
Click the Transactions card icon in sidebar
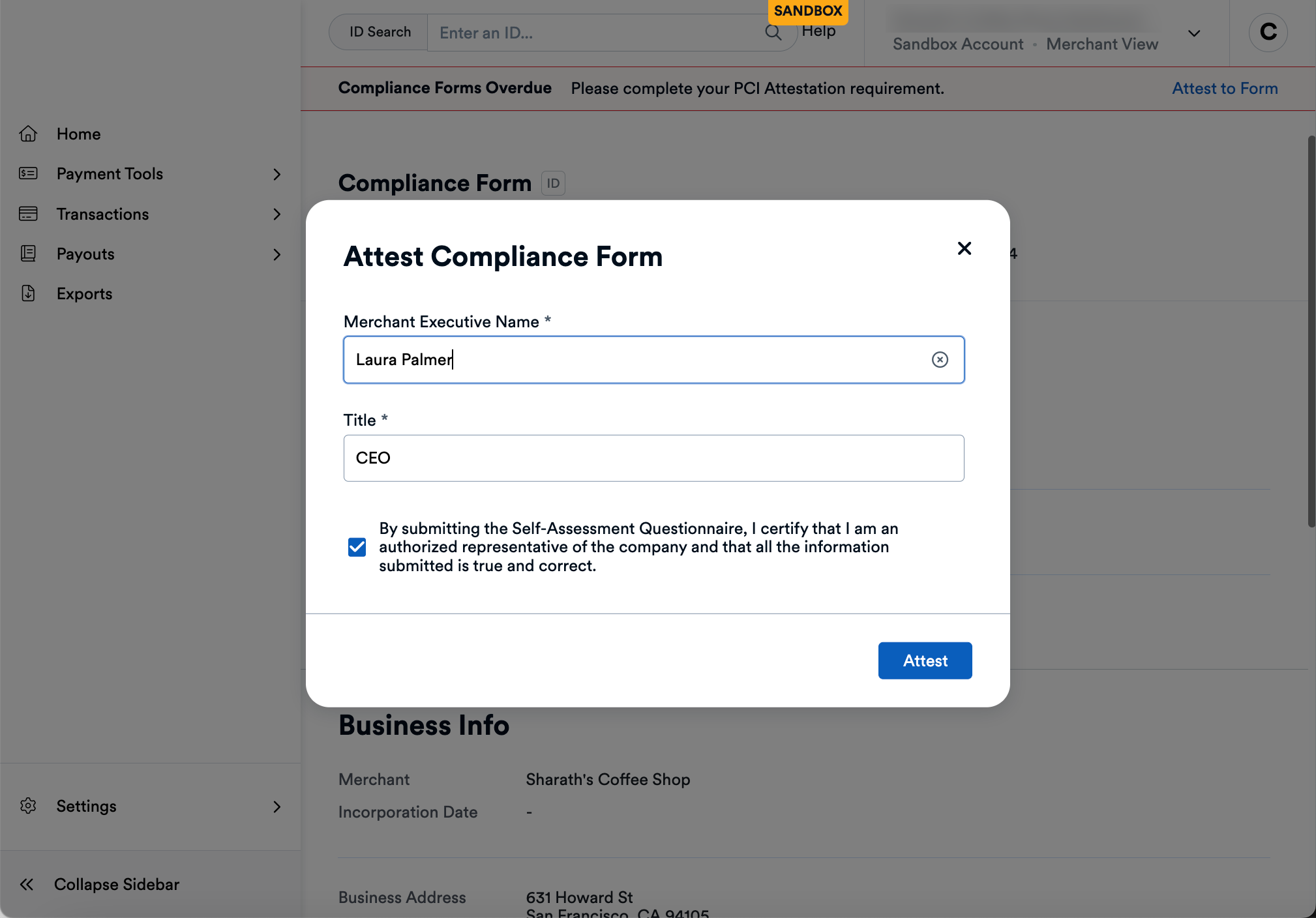[x=29, y=214]
